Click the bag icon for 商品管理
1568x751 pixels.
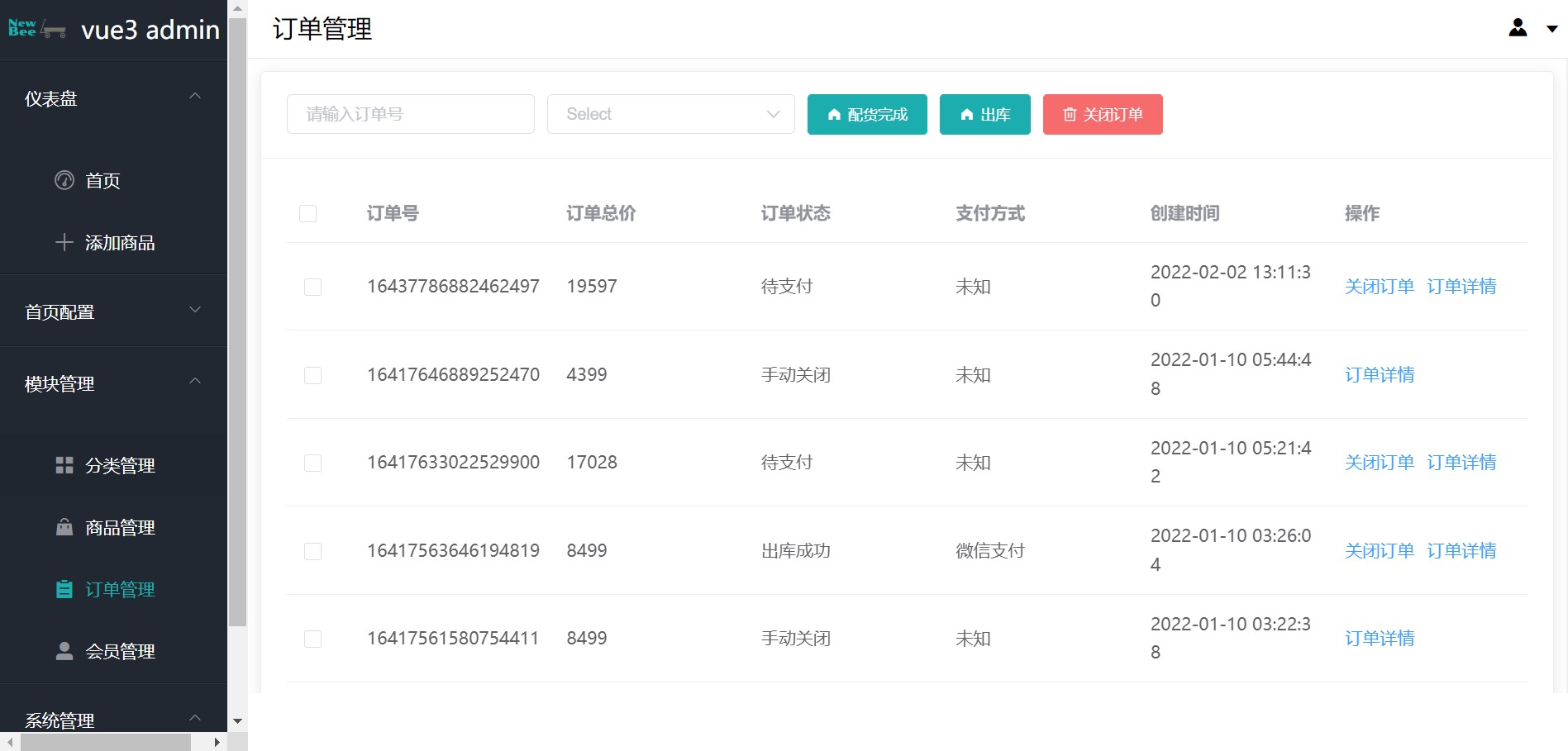(64, 527)
